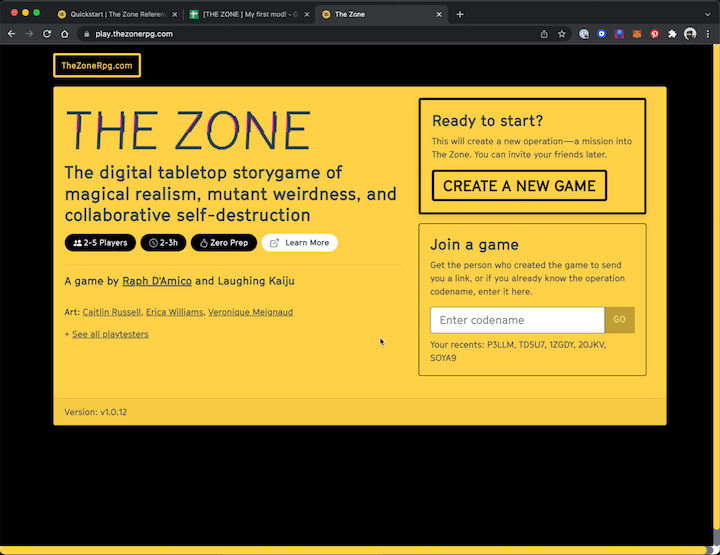Screen dimensions: 720x555
Task: Click the blue circular extension icon
Action: click(x=602, y=34)
